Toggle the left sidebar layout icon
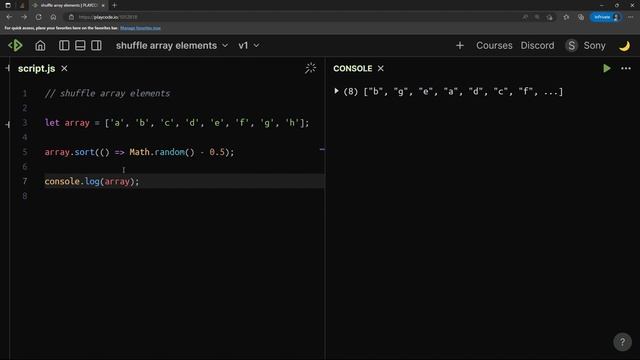The image size is (640, 360). coord(64,45)
